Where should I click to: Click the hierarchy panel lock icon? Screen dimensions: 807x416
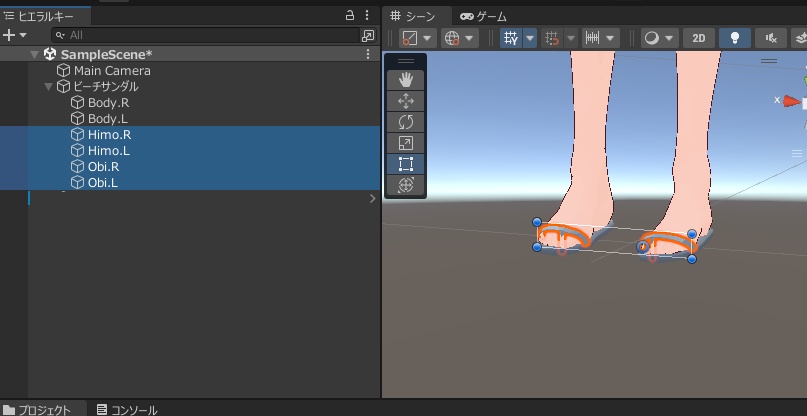point(350,16)
